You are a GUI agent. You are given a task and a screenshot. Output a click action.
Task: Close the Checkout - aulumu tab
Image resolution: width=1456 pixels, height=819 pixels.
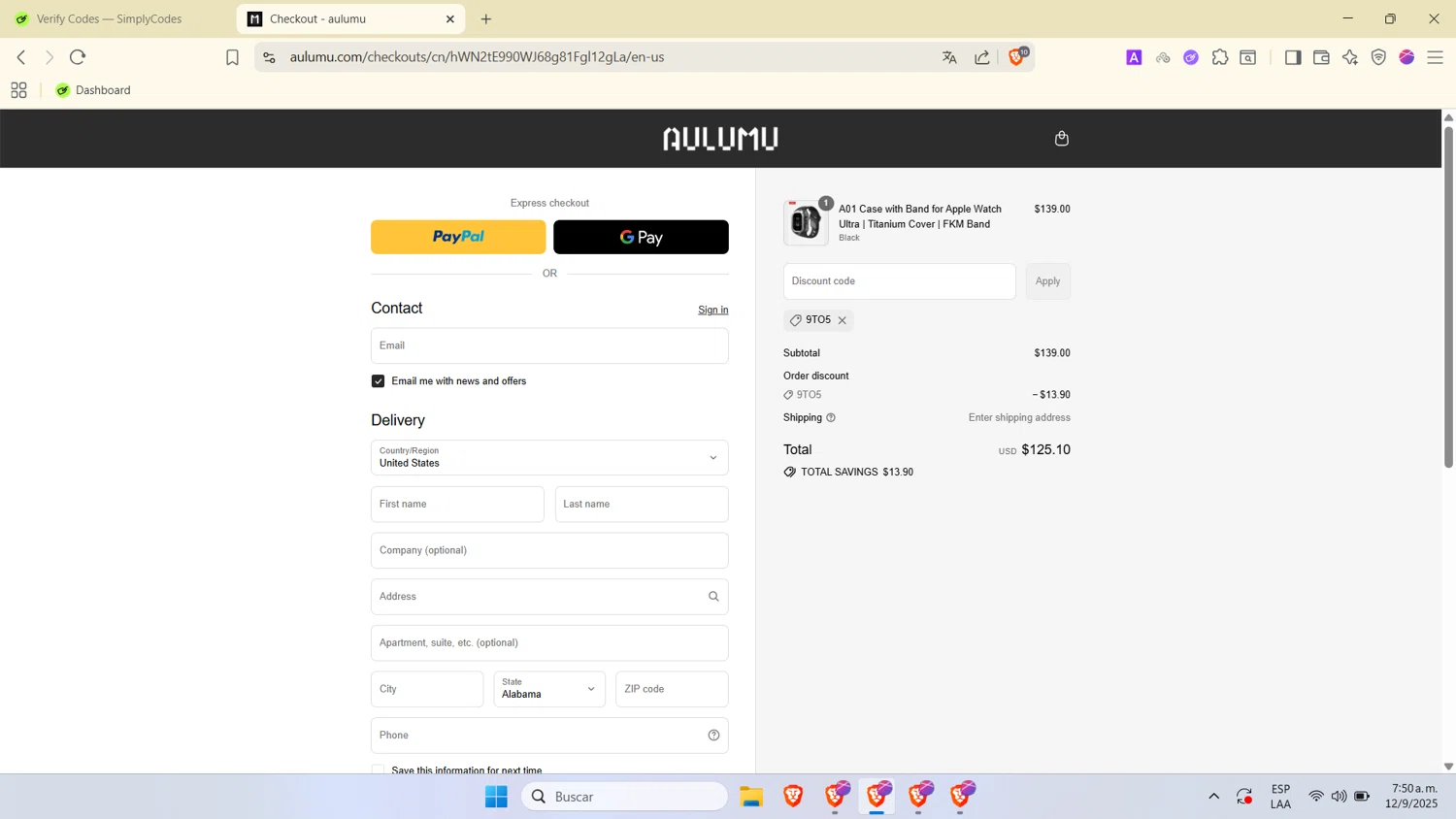(x=450, y=19)
